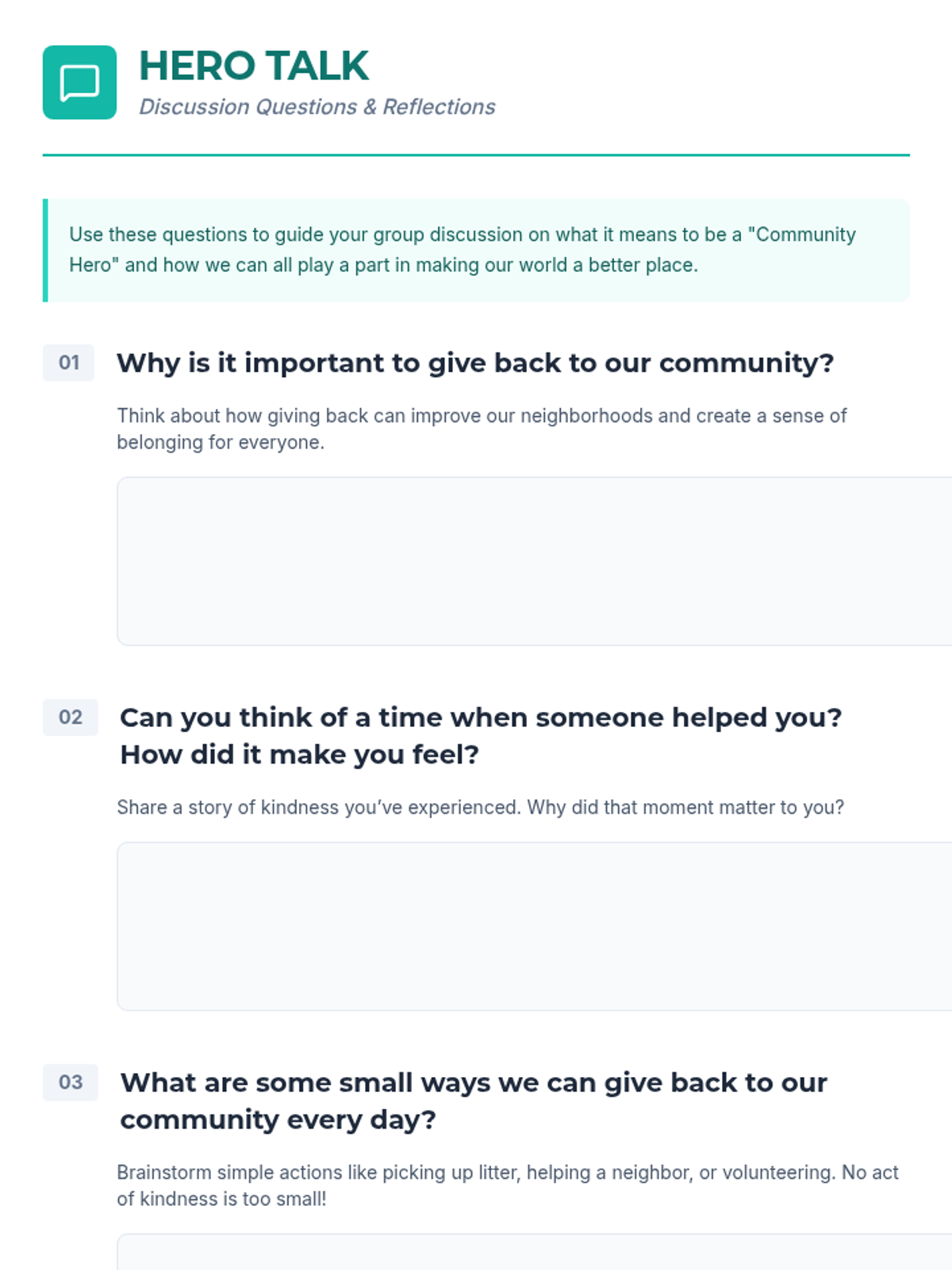Click the 01 question number badge

[69, 363]
